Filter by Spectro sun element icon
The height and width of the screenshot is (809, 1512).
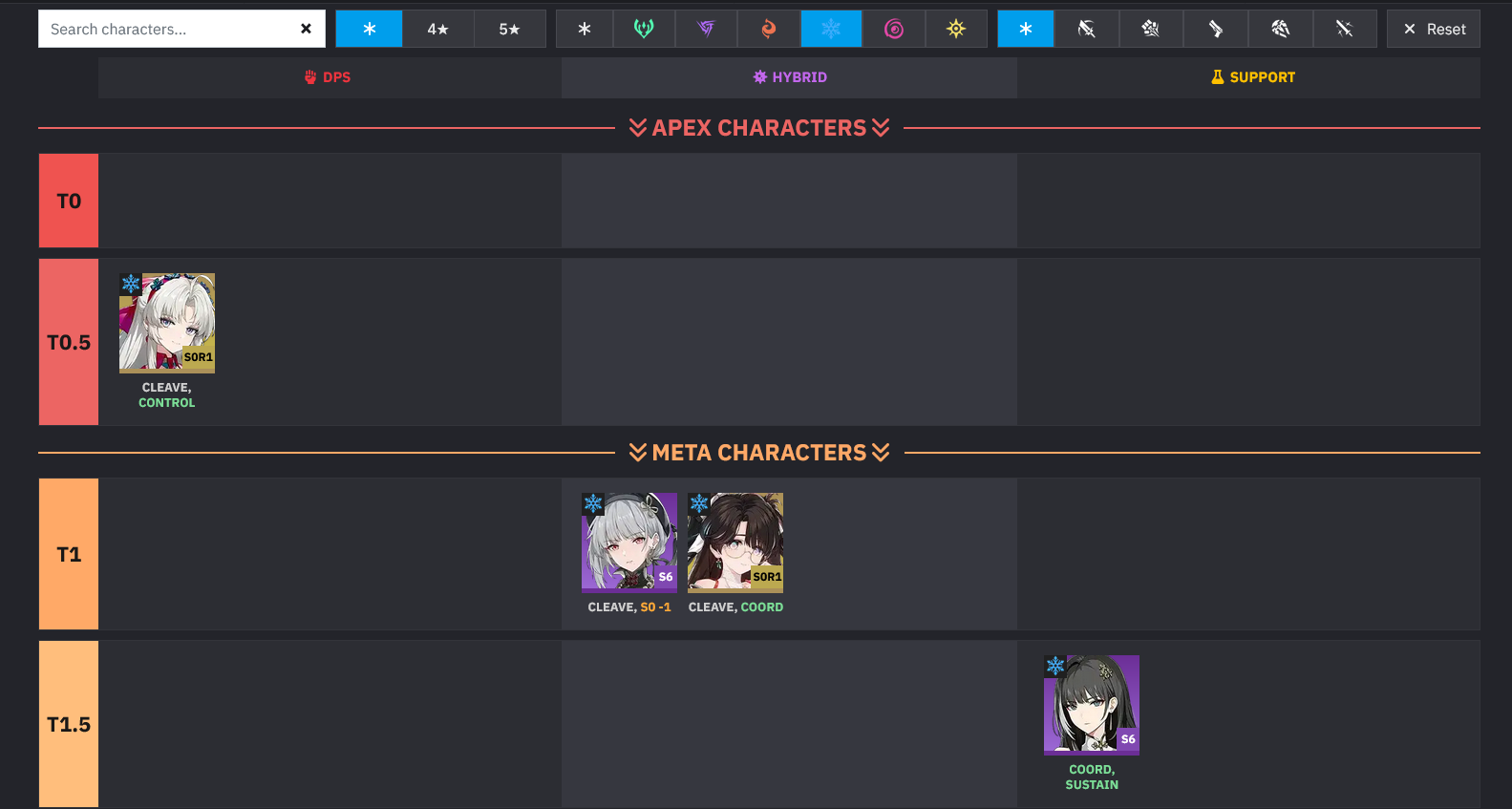956,29
